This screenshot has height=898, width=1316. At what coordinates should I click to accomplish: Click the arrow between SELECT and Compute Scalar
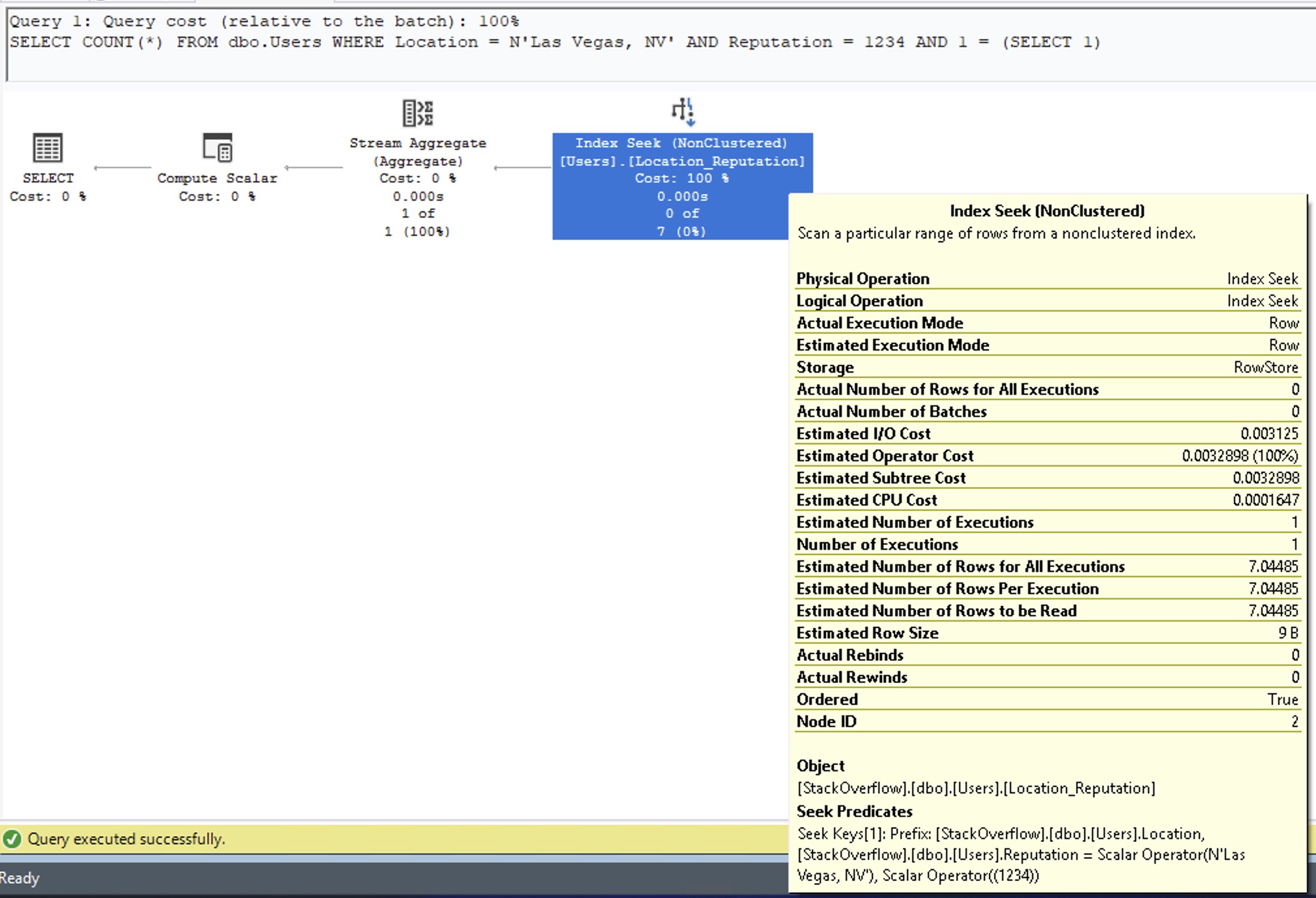pyautogui.click(x=122, y=167)
